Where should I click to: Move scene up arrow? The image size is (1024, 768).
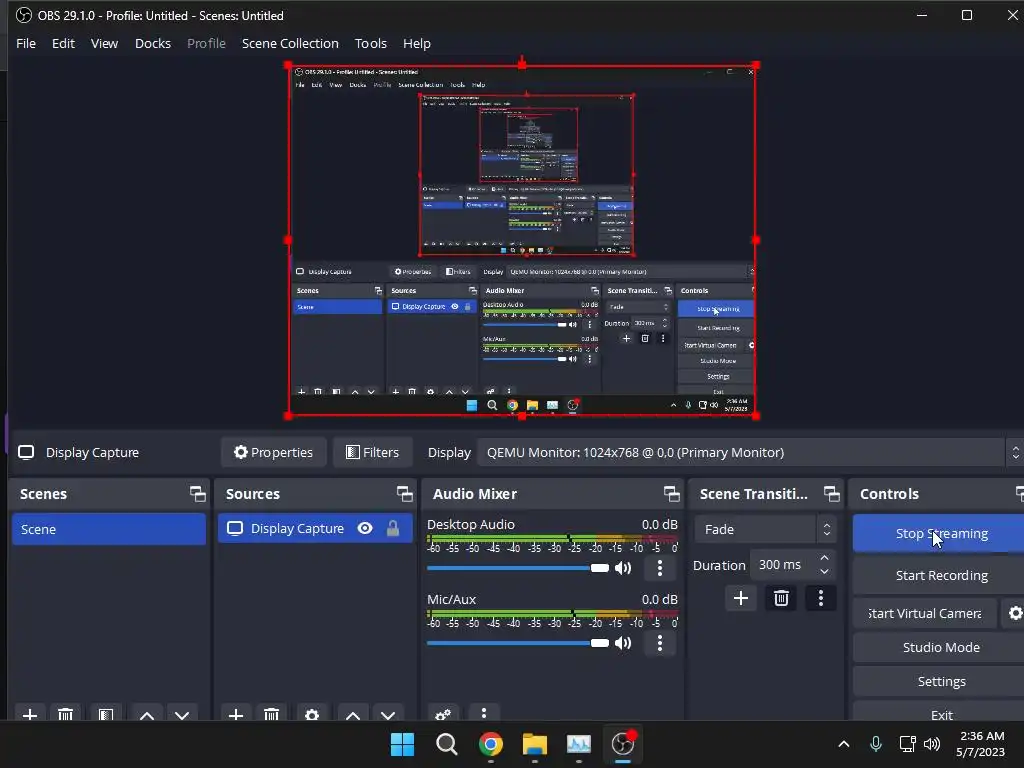(147, 714)
